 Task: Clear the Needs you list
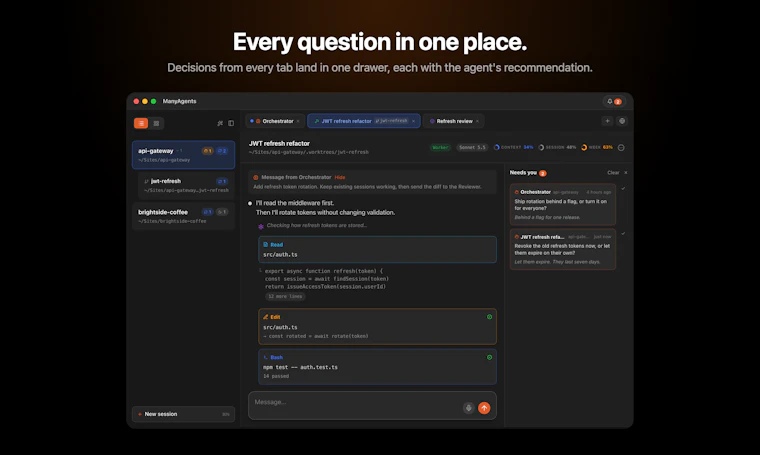613,173
